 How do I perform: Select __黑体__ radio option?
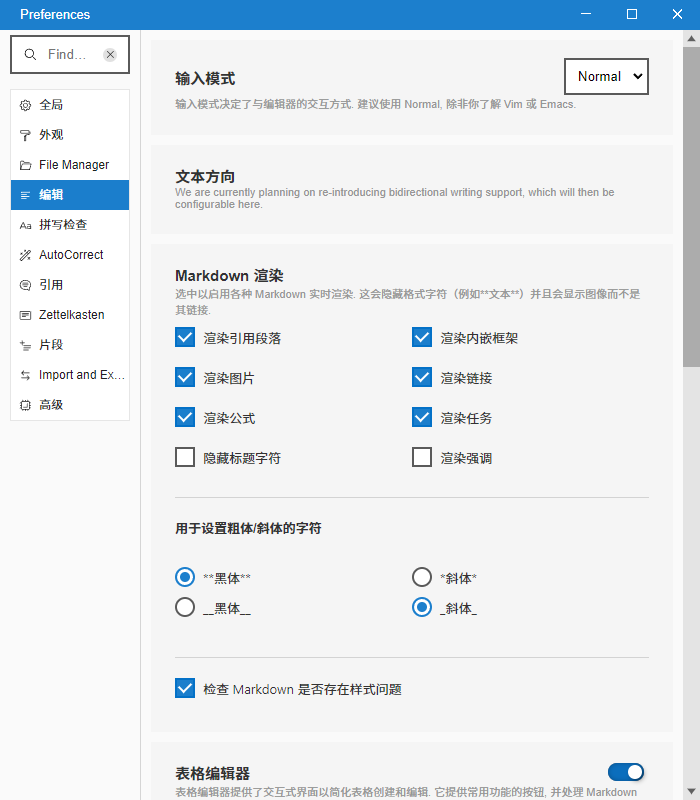coord(185,608)
